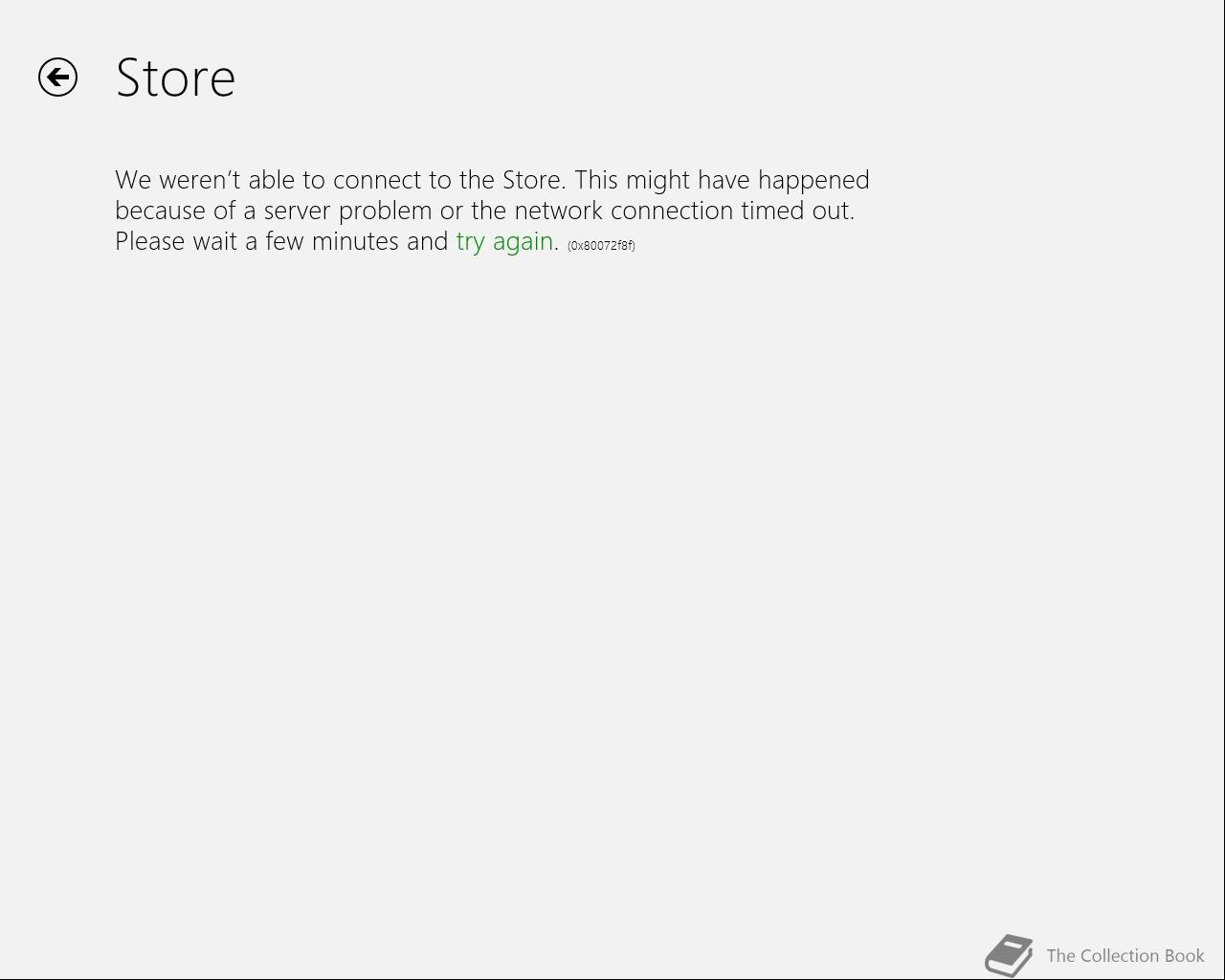Click the word "happened" ending the first line

(813, 181)
